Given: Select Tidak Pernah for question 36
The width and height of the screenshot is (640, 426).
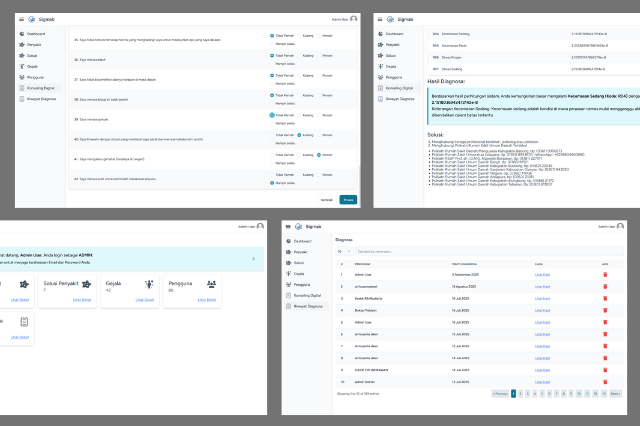Looking at the screenshot, I should pos(272,56).
